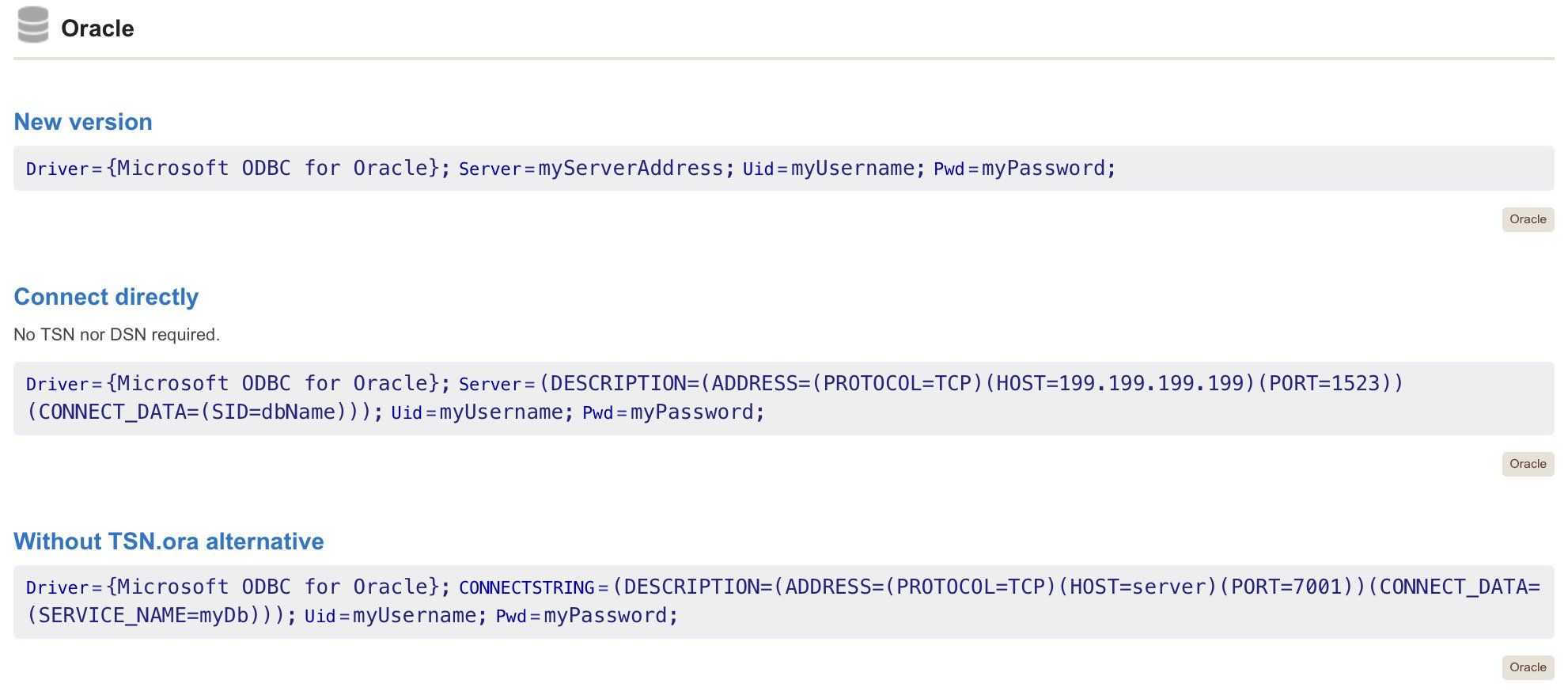
Task: Click 'PORT=1523' in the connection string
Action: pyautogui.click(x=1325, y=384)
